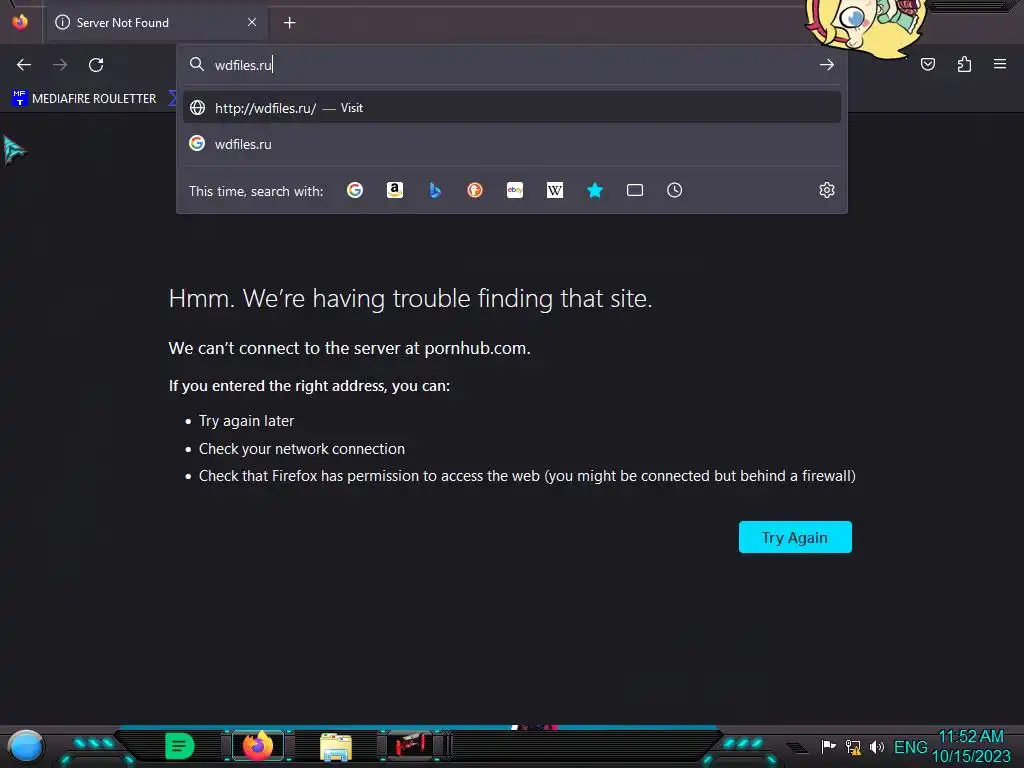The image size is (1024, 768).
Task: Search this time with Amazon
Action: (394, 190)
